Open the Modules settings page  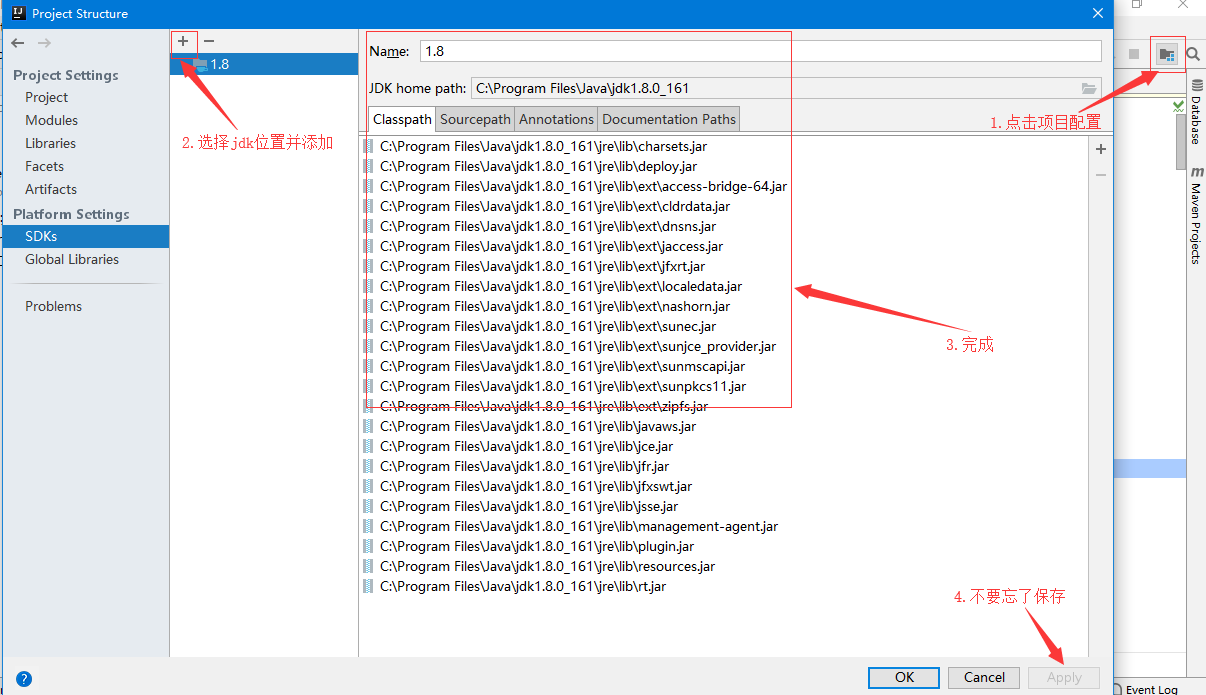point(52,120)
